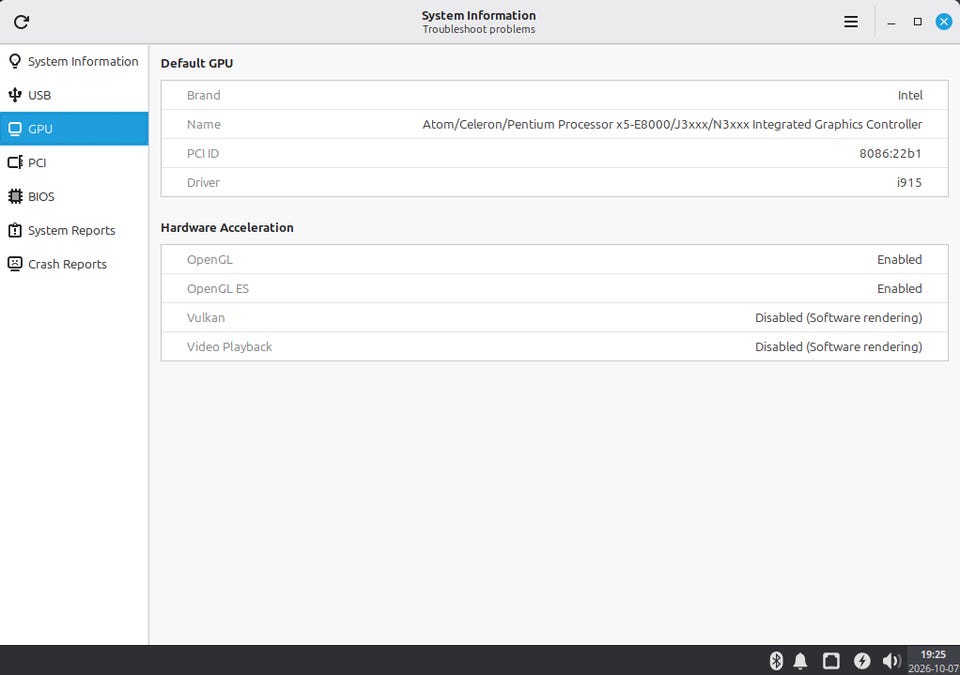Open the notifications bell in the tray
The image size is (960, 675).
pyautogui.click(x=800, y=660)
